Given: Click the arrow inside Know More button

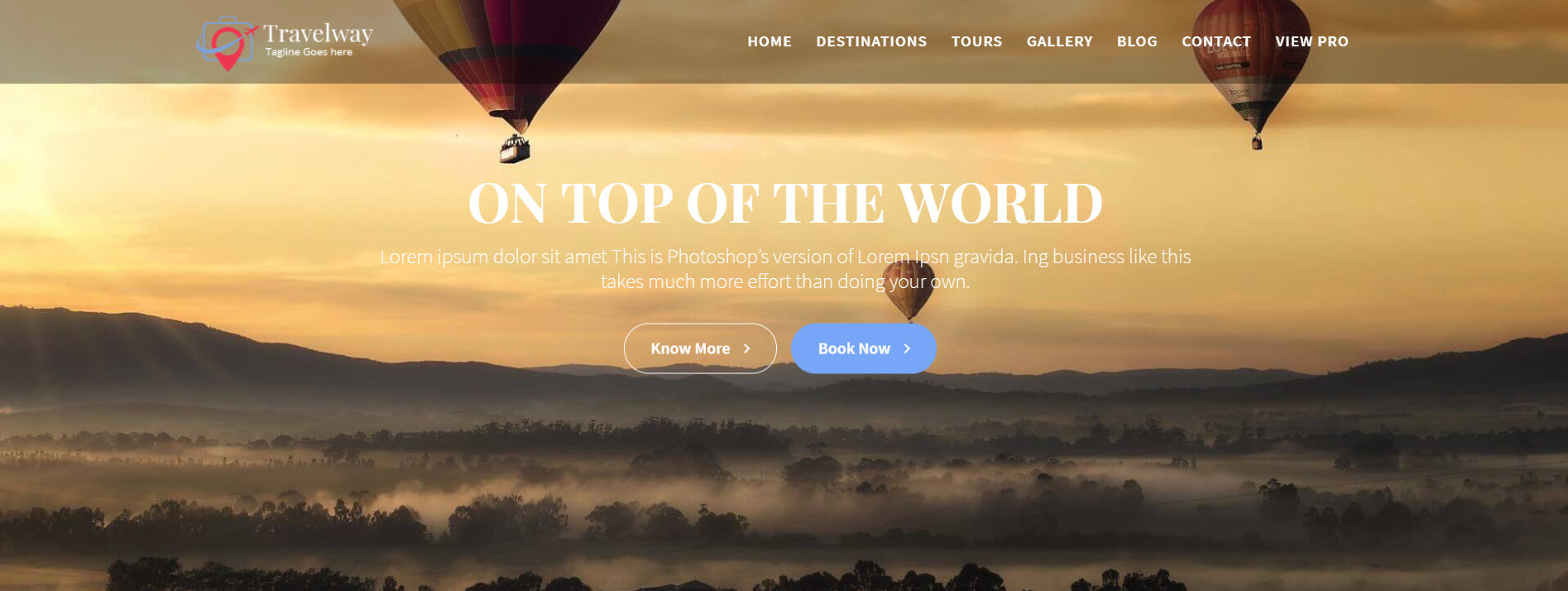Looking at the screenshot, I should click(x=746, y=348).
